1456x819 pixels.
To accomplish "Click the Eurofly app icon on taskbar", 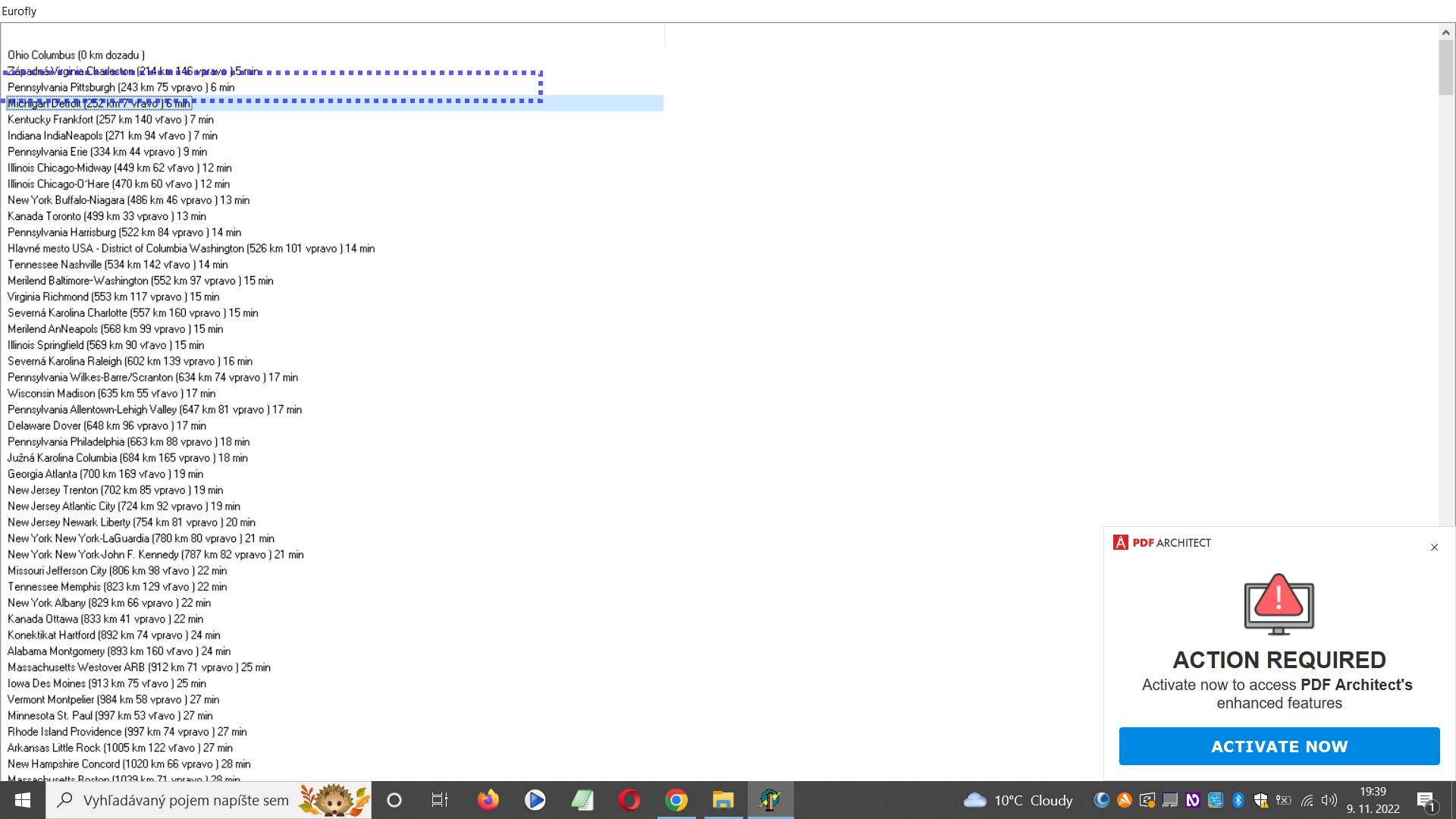I will 770,800.
